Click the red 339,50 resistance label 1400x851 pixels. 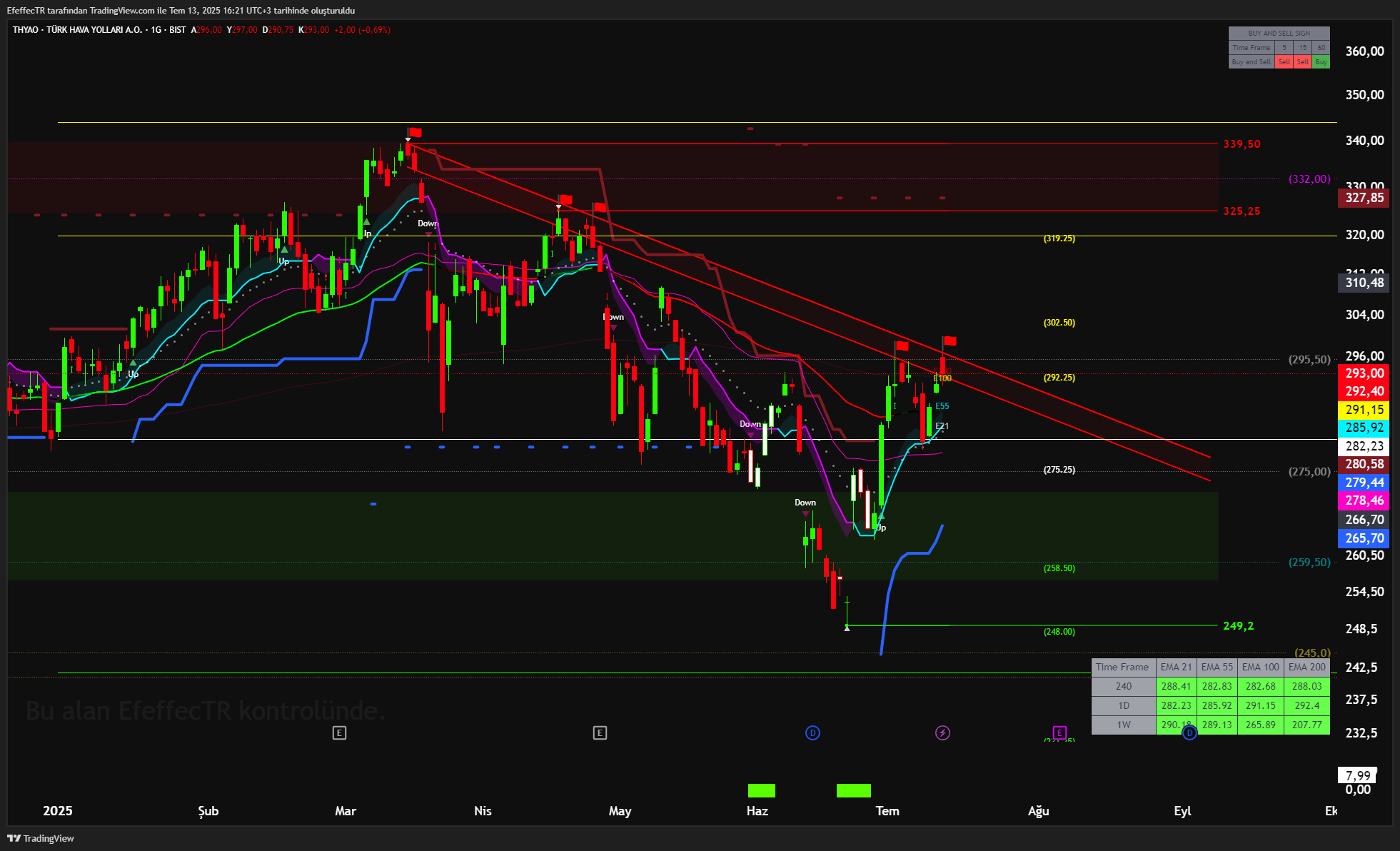[x=1242, y=144]
